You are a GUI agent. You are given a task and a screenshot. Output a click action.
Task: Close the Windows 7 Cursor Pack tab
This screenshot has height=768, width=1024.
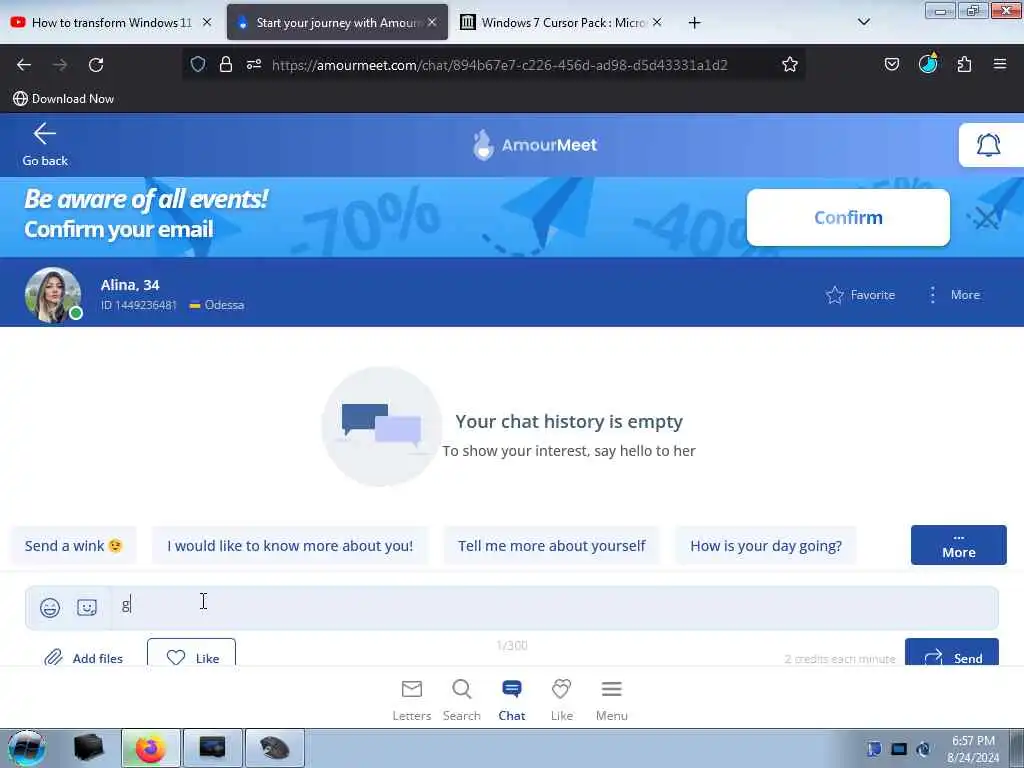657,22
